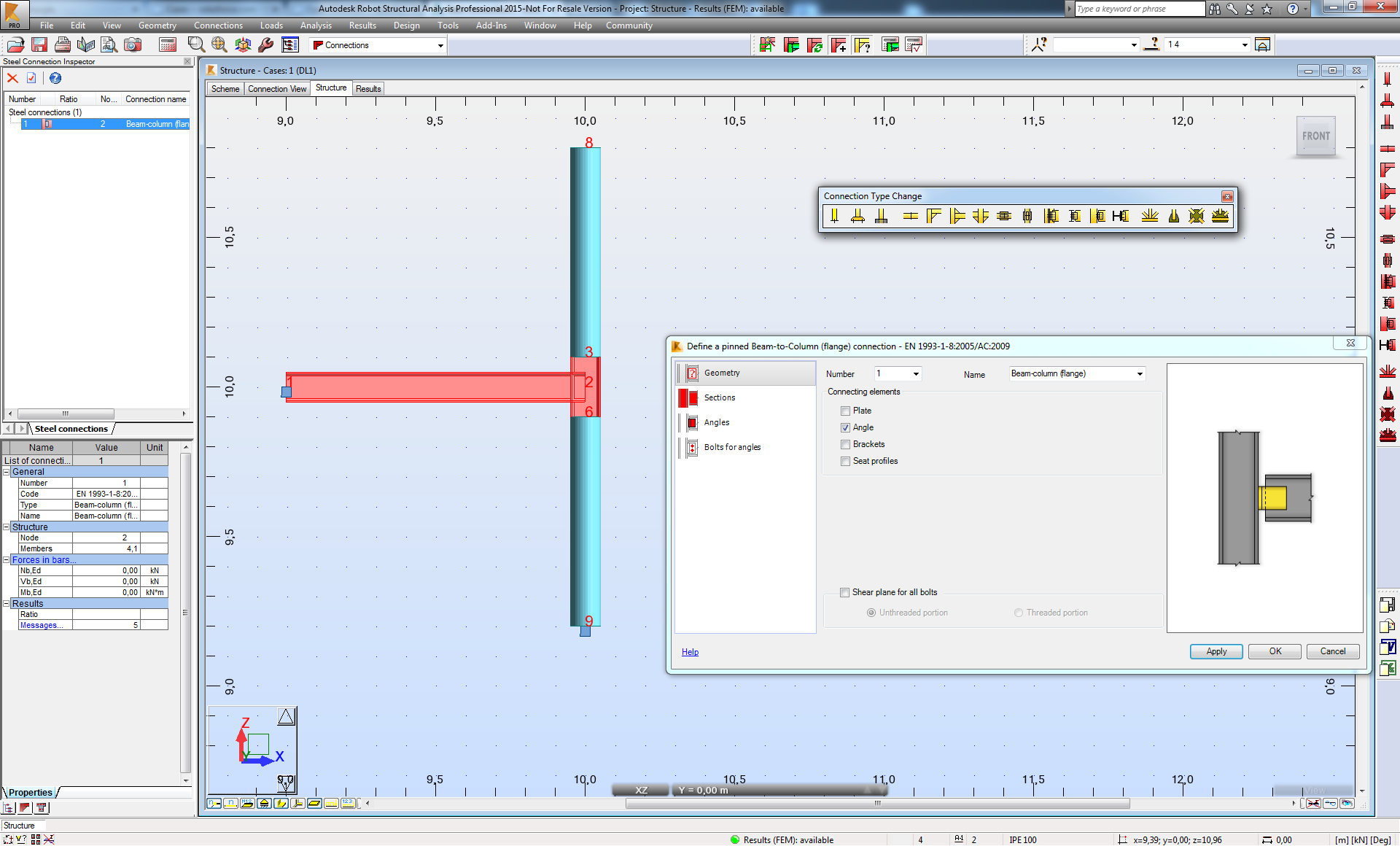This screenshot has width=1400, height=846.
Task: Collapse the General properties group
Action: (7, 472)
